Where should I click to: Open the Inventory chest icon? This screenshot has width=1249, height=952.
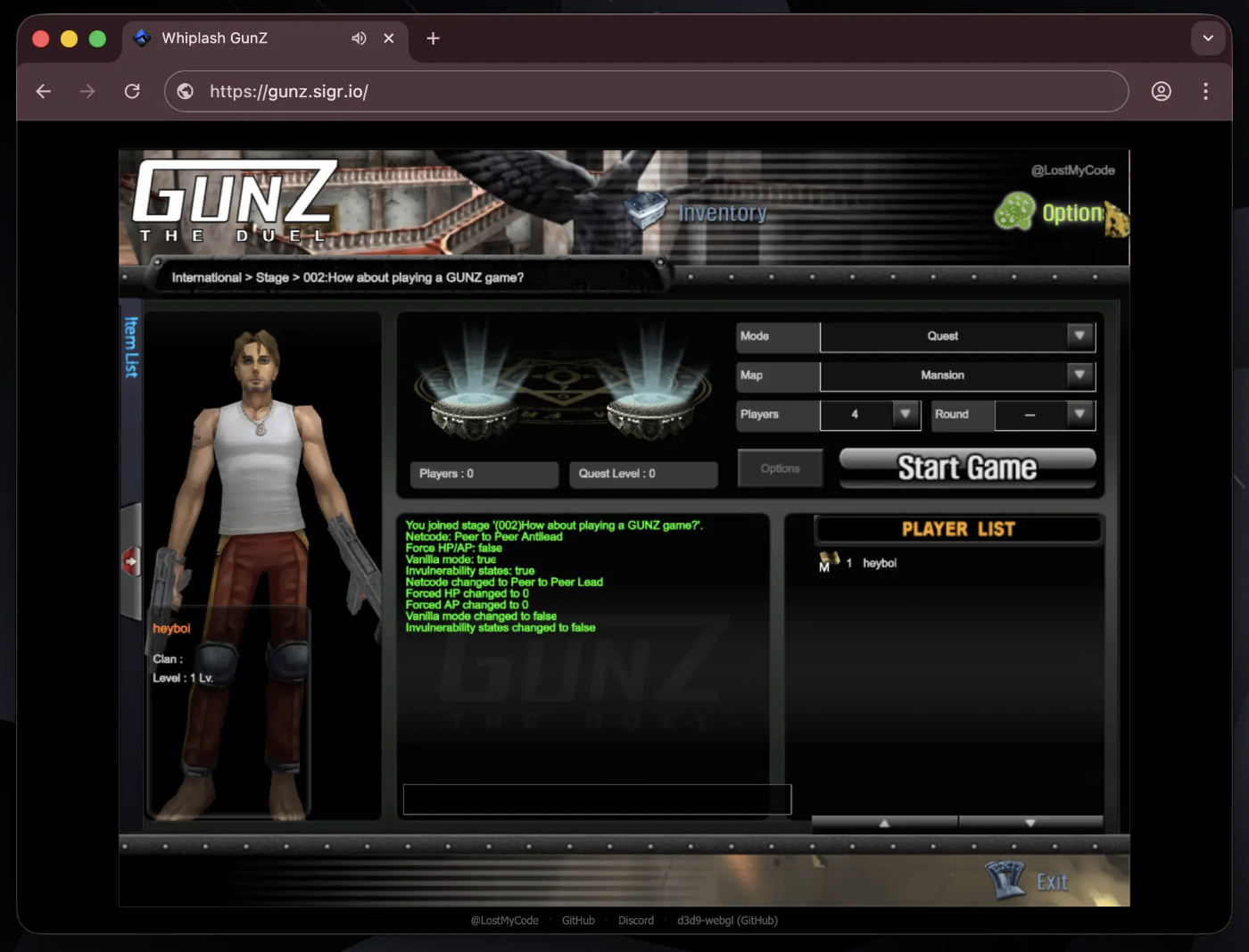646,211
